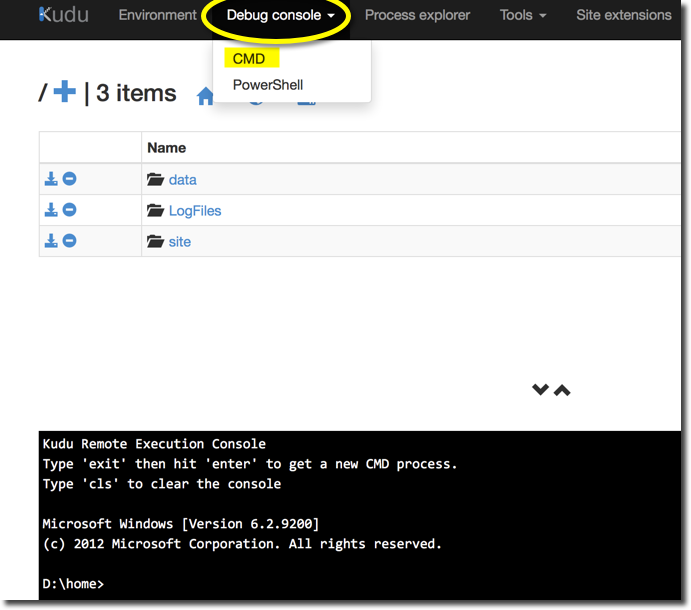691x610 pixels.
Task: Go to home folder icon
Action: click(x=205, y=96)
